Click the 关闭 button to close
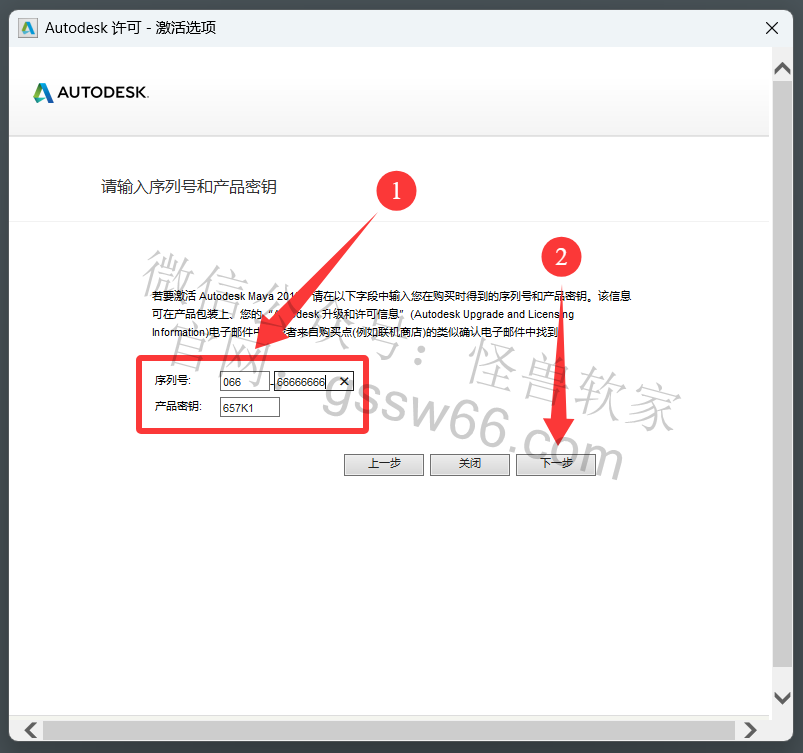Screen dimensions: 803x753 [x=470, y=465]
